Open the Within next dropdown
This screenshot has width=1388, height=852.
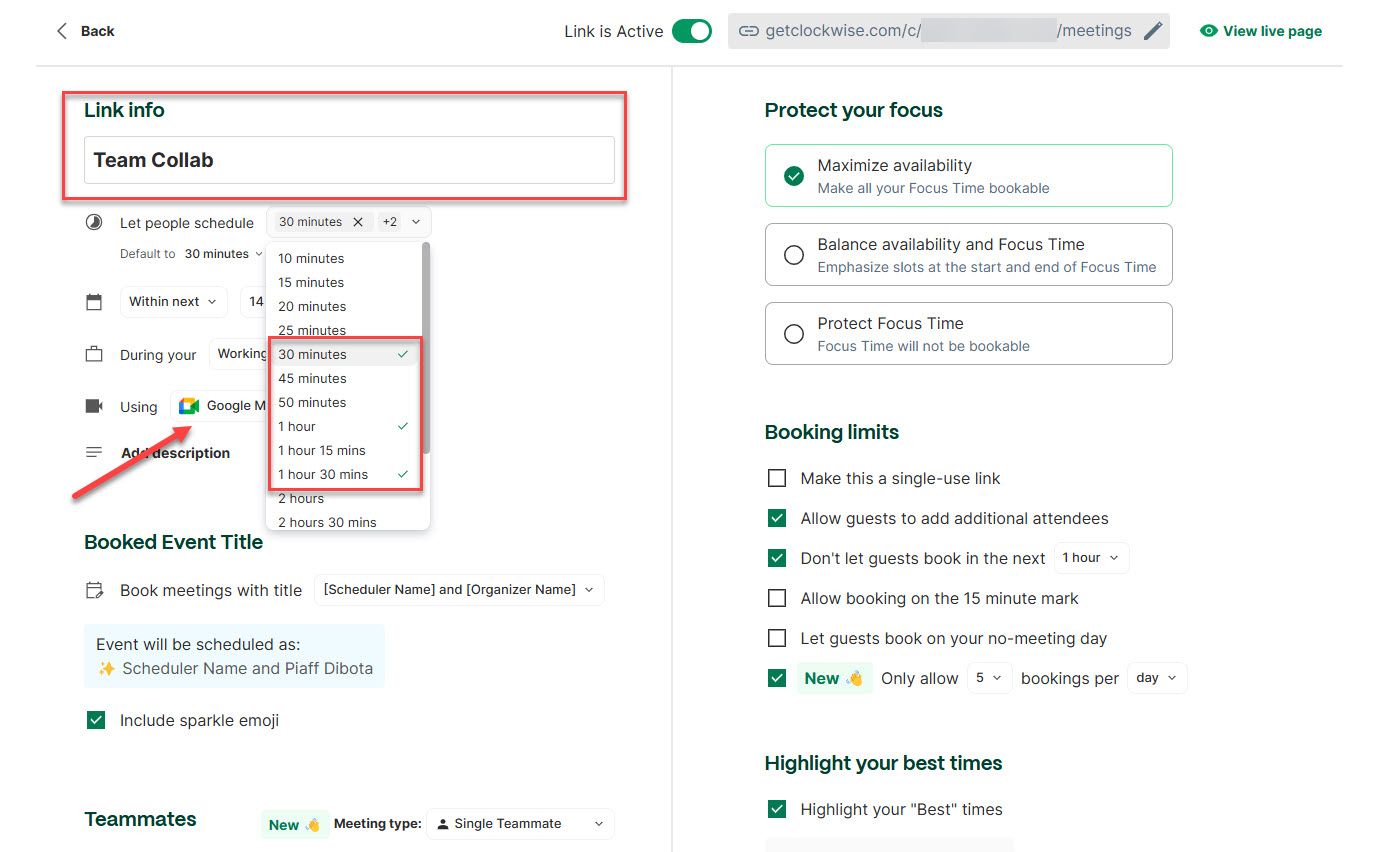pos(173,301)
